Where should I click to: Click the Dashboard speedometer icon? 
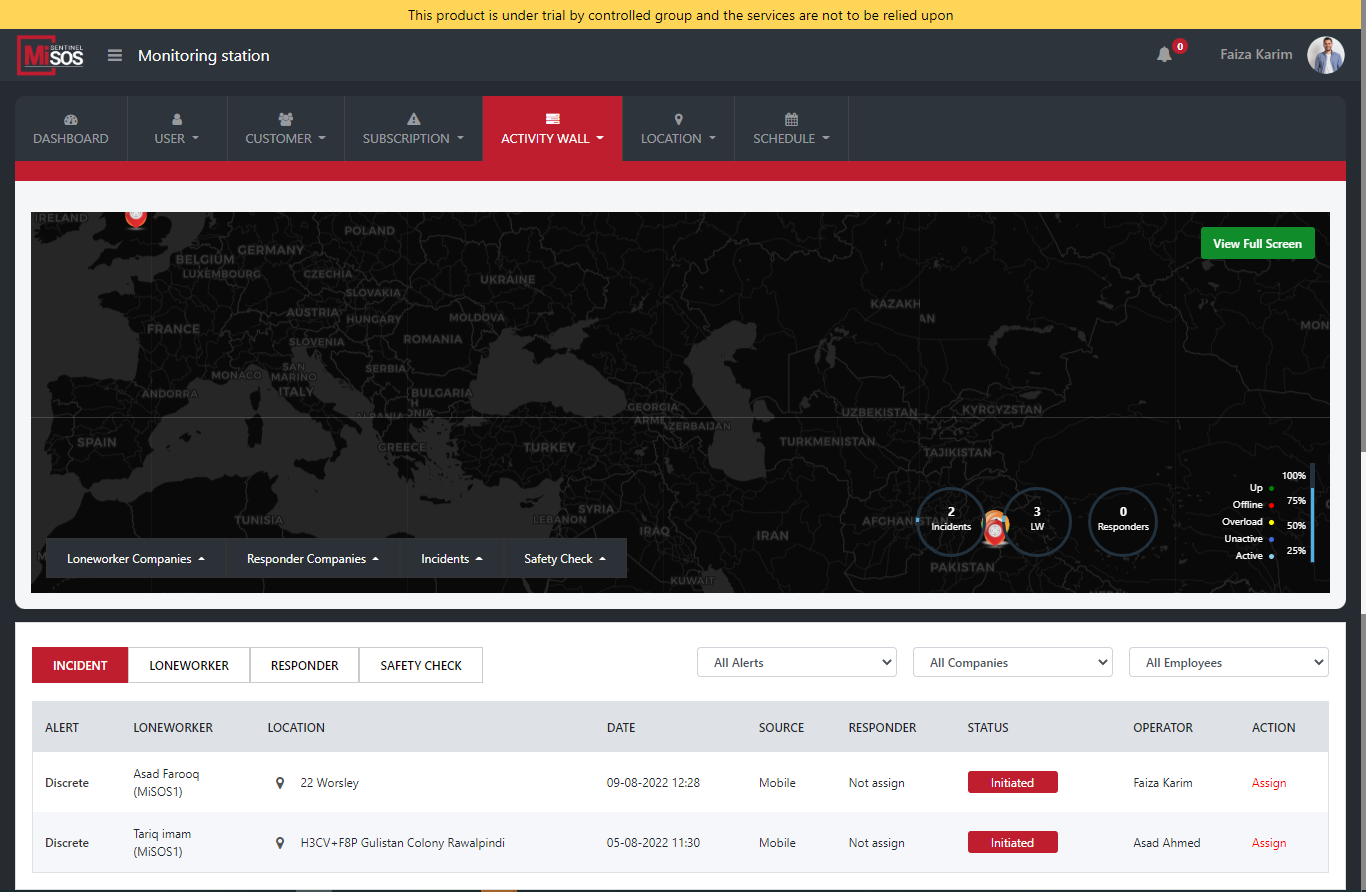pyautogui.click(x=70, y=119)
